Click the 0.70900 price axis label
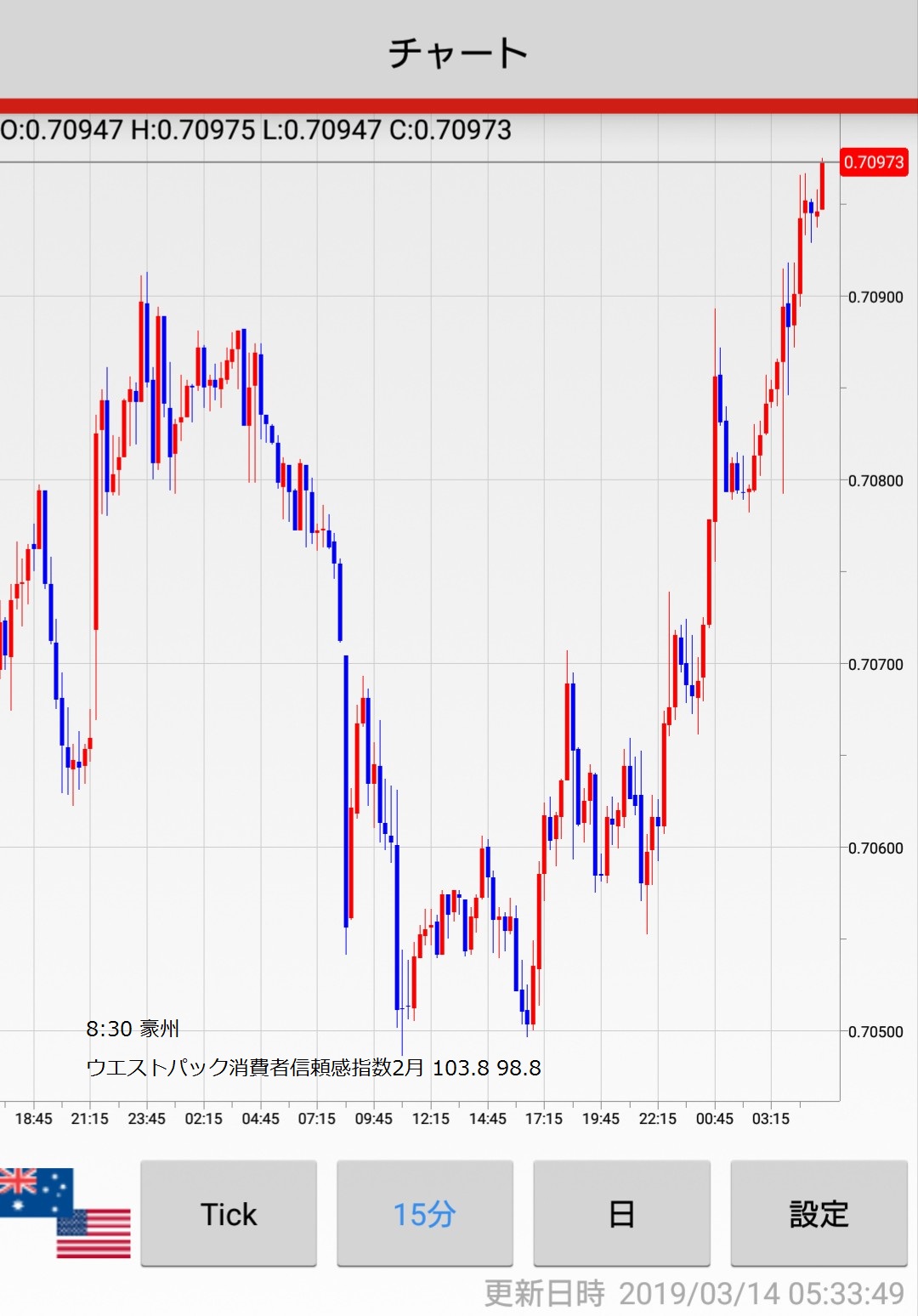The image size is (918, 1316). tap(875, 297)
